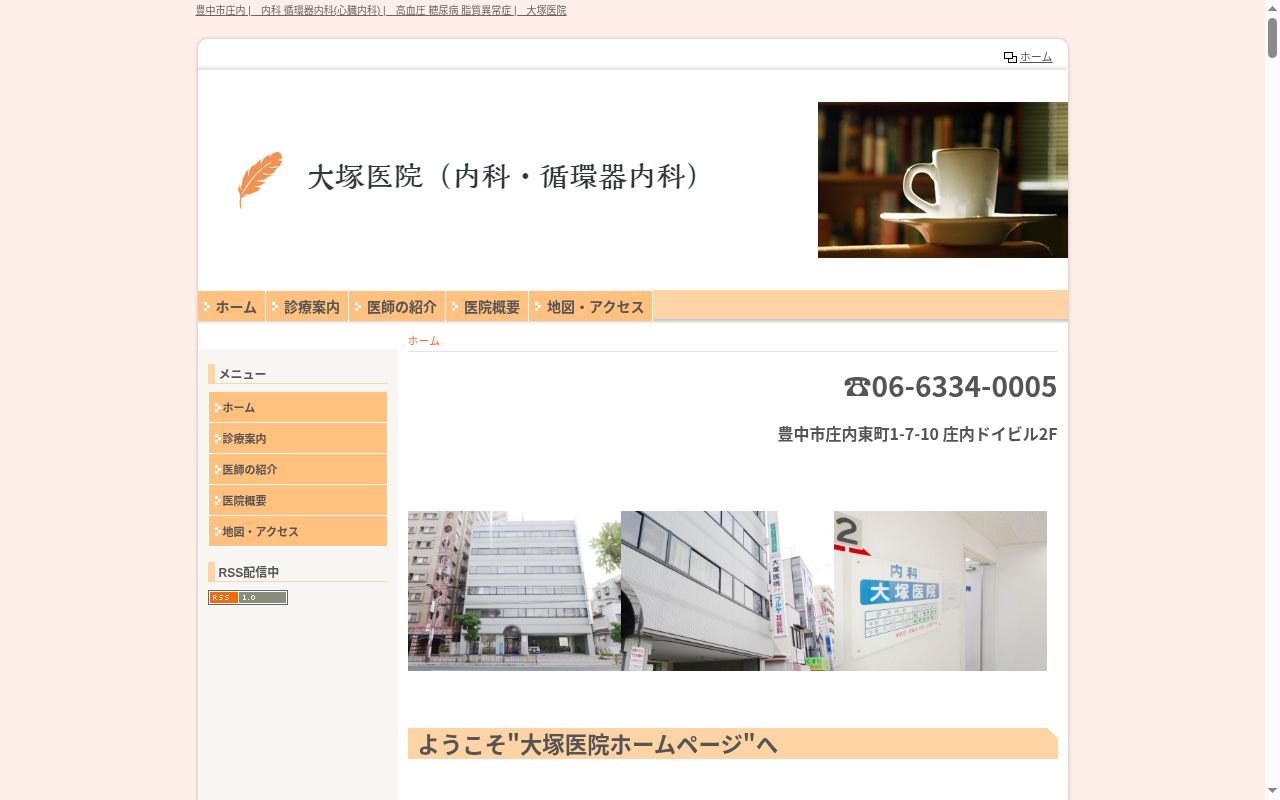Click the scrollbar up arrow
This screenshot has height=800, width=1280.
pyautogui.click(x=1272, y=8)
